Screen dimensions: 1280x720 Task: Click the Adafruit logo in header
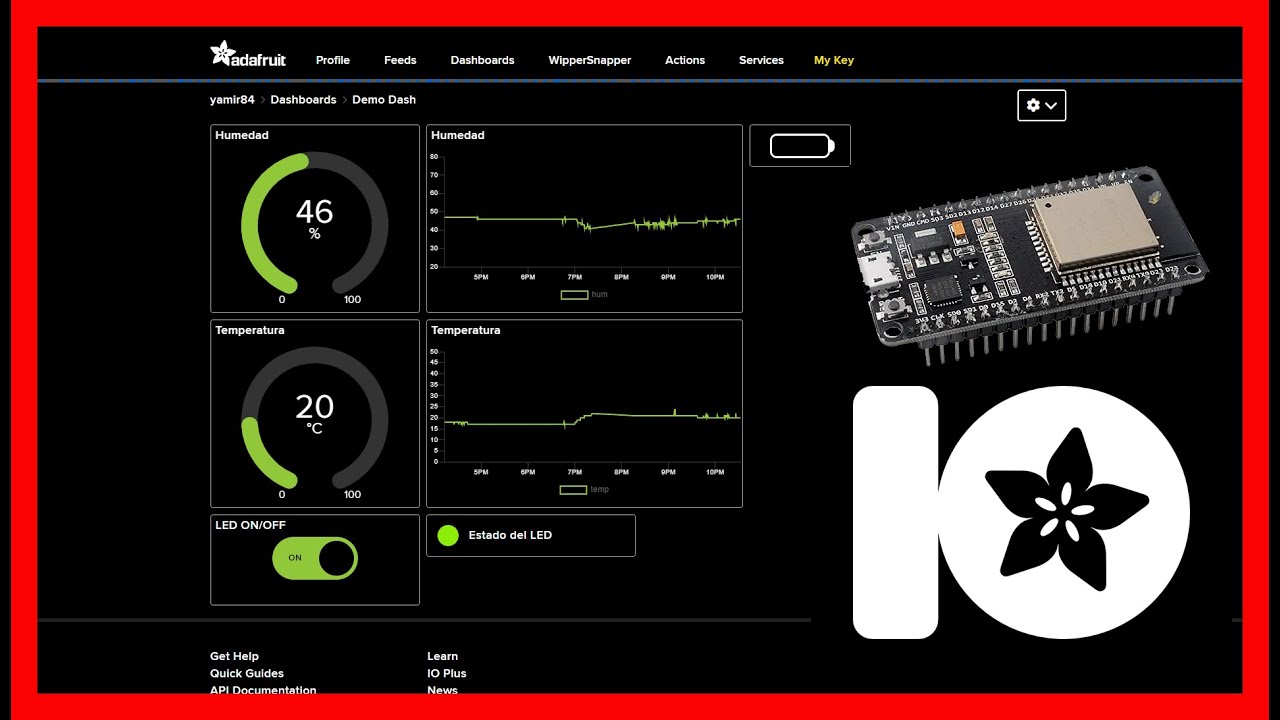click(248, 55)
